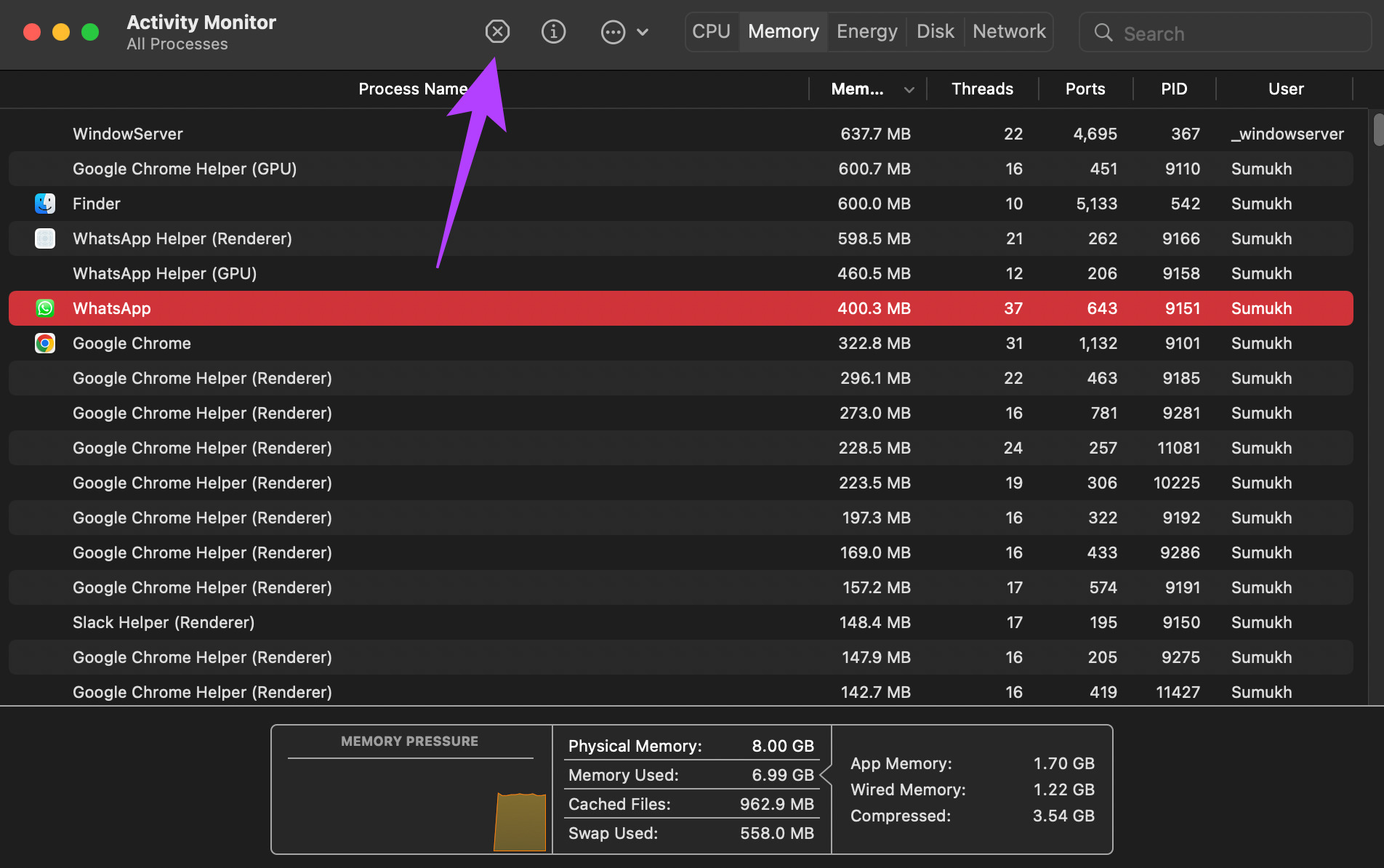This screenshot has width=1384, height=868.
Task: Click the Finder app icon
Action: [45, 204]
